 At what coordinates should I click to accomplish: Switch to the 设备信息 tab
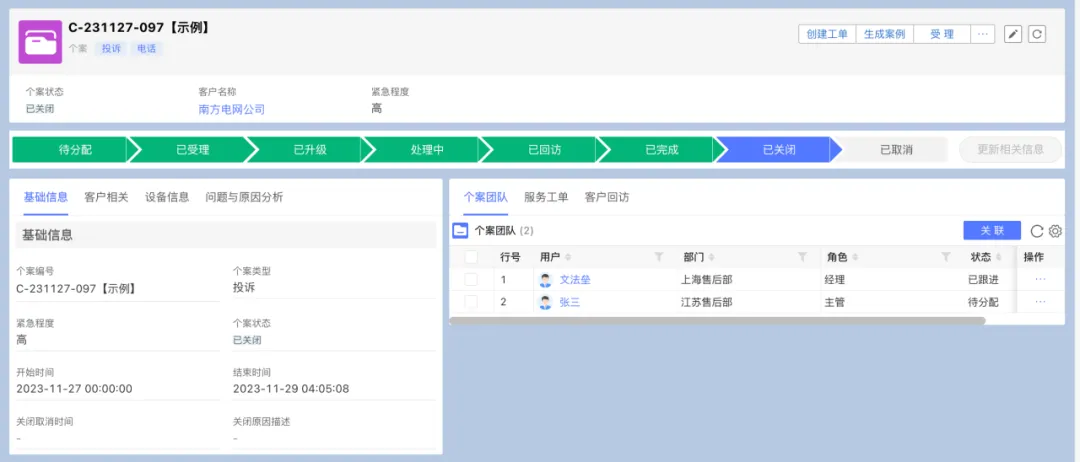click(167, 197)
